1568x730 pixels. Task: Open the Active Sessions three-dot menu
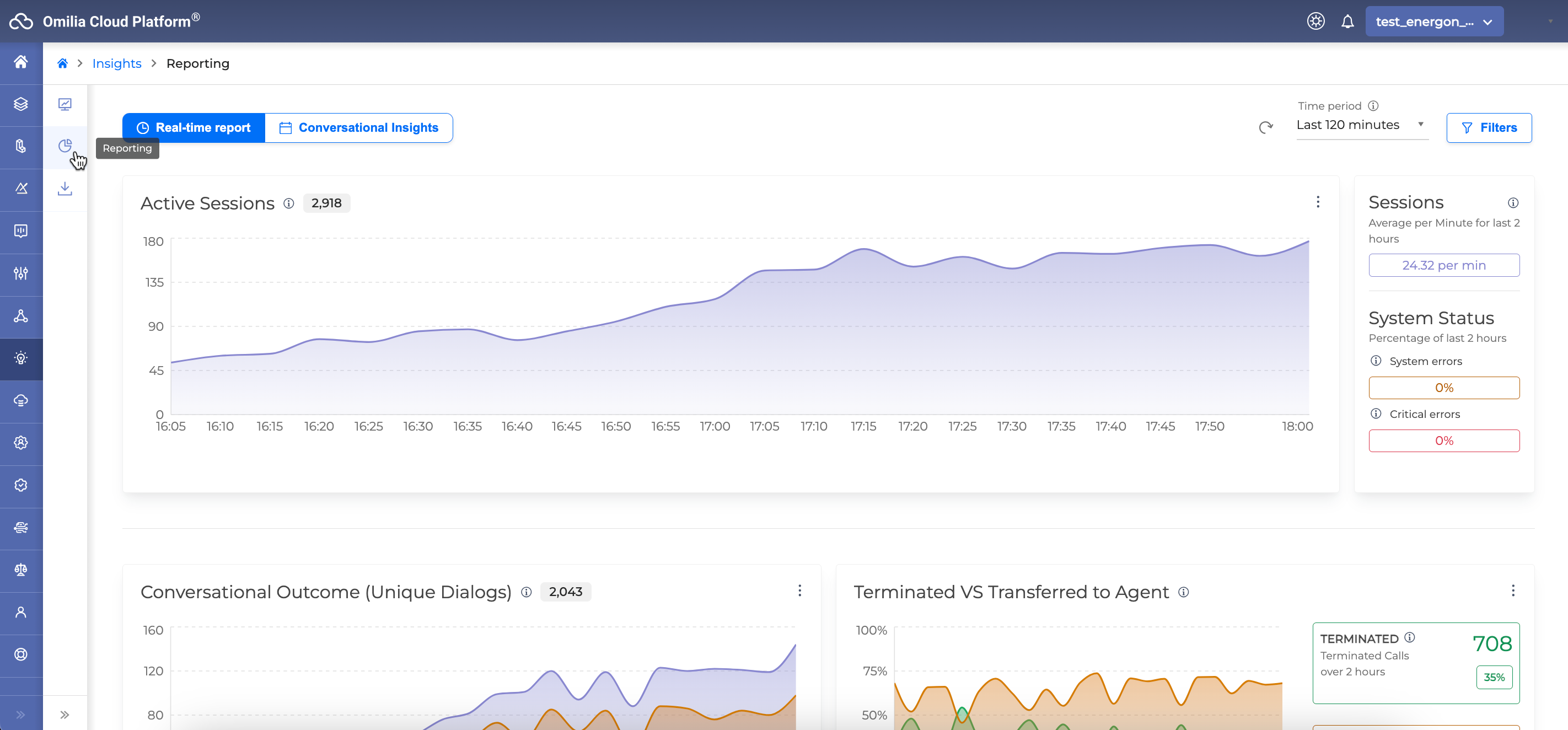(1318, 202)
